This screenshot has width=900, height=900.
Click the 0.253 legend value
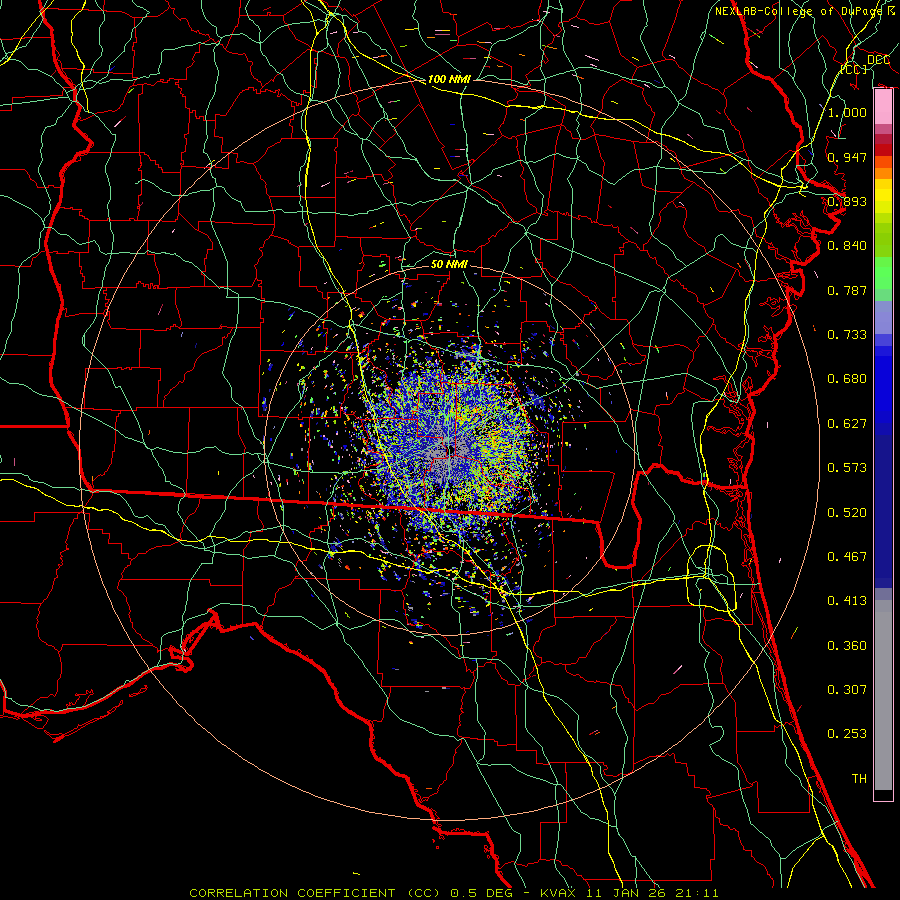point(847,734)
